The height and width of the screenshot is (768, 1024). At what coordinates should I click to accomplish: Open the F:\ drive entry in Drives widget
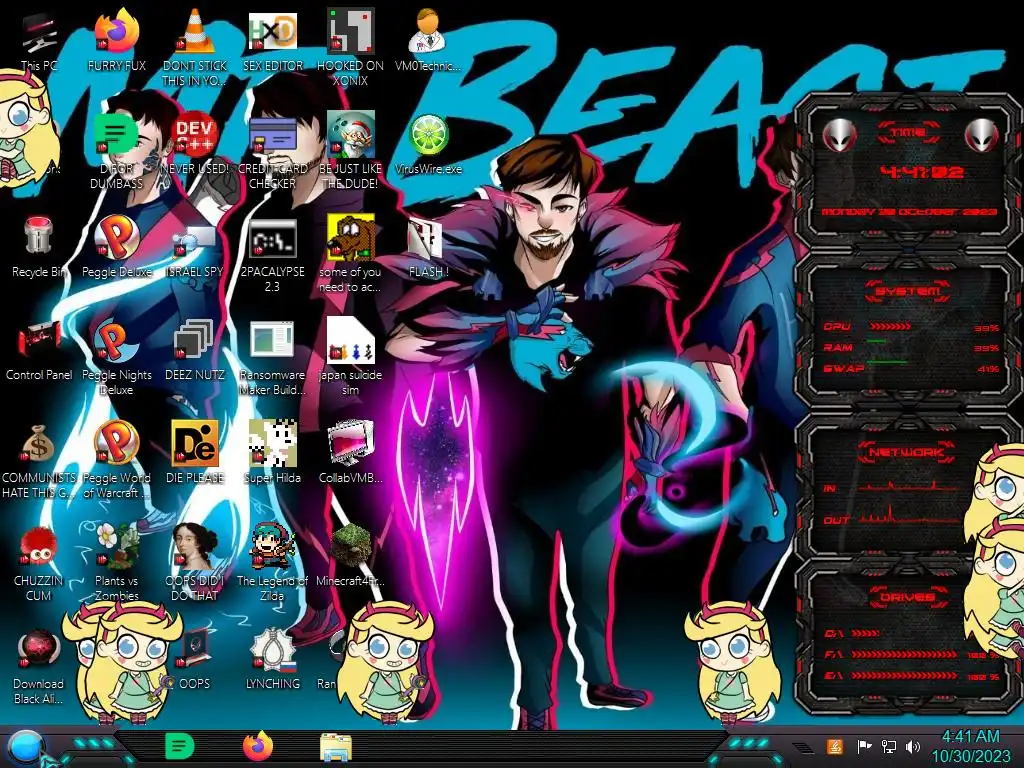coord(909,654)
